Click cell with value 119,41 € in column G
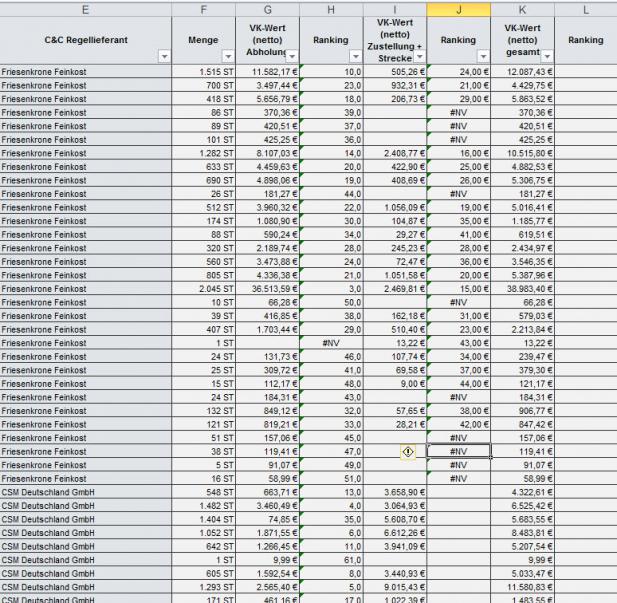 click(x=268, y=451)
